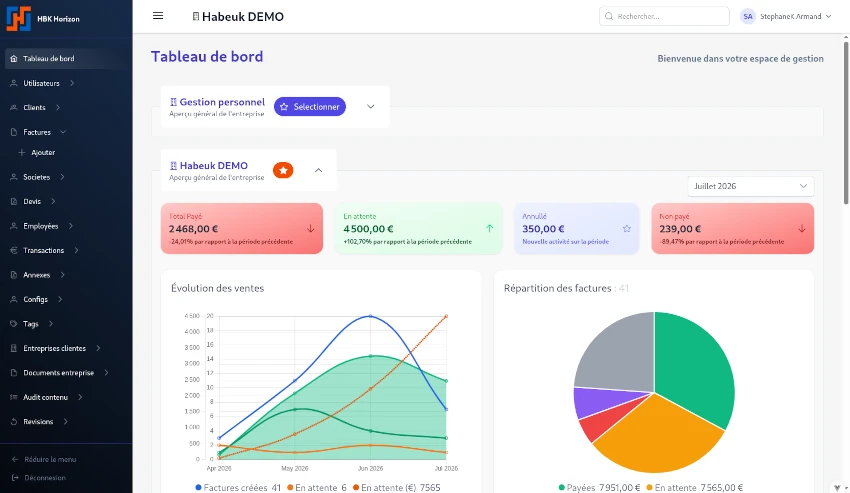Screen dimensions: 850x493
Task: Click the Tableau de bord home icon
Action: (14, 59)
